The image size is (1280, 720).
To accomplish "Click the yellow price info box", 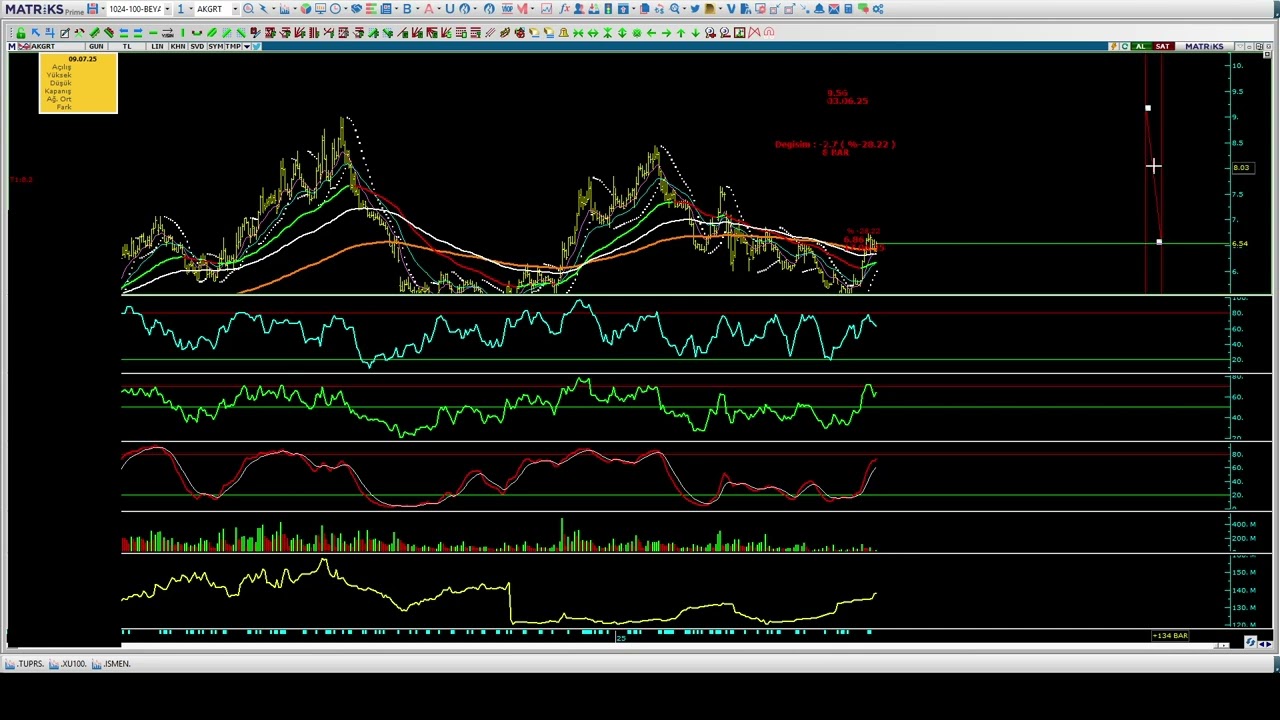I will click(78, 83).
